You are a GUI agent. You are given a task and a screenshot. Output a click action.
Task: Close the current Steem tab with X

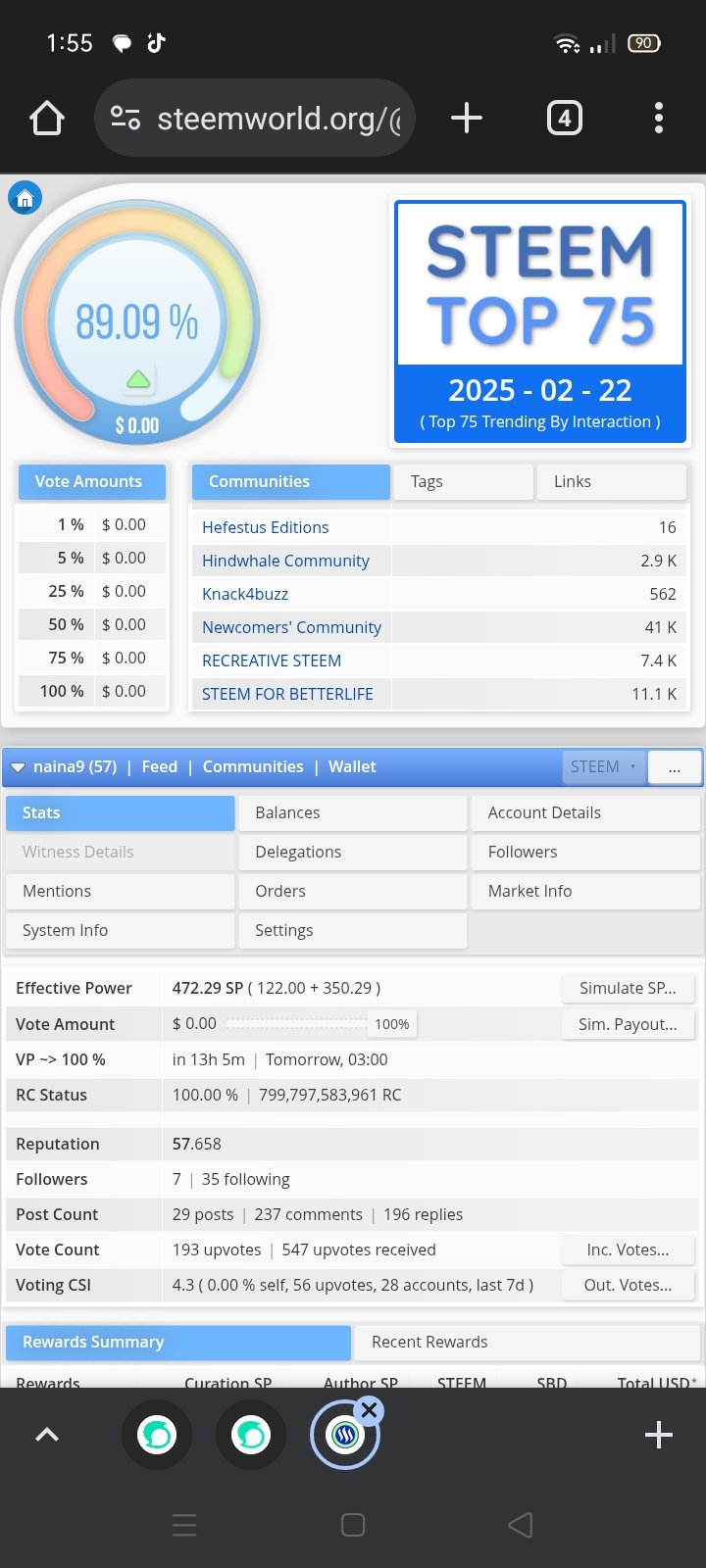369,1411
